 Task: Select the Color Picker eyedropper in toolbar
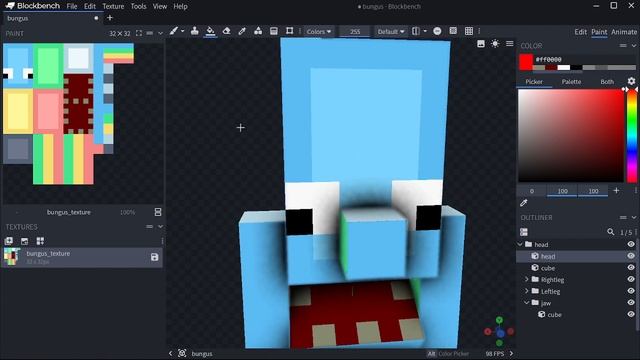(242, 31)
